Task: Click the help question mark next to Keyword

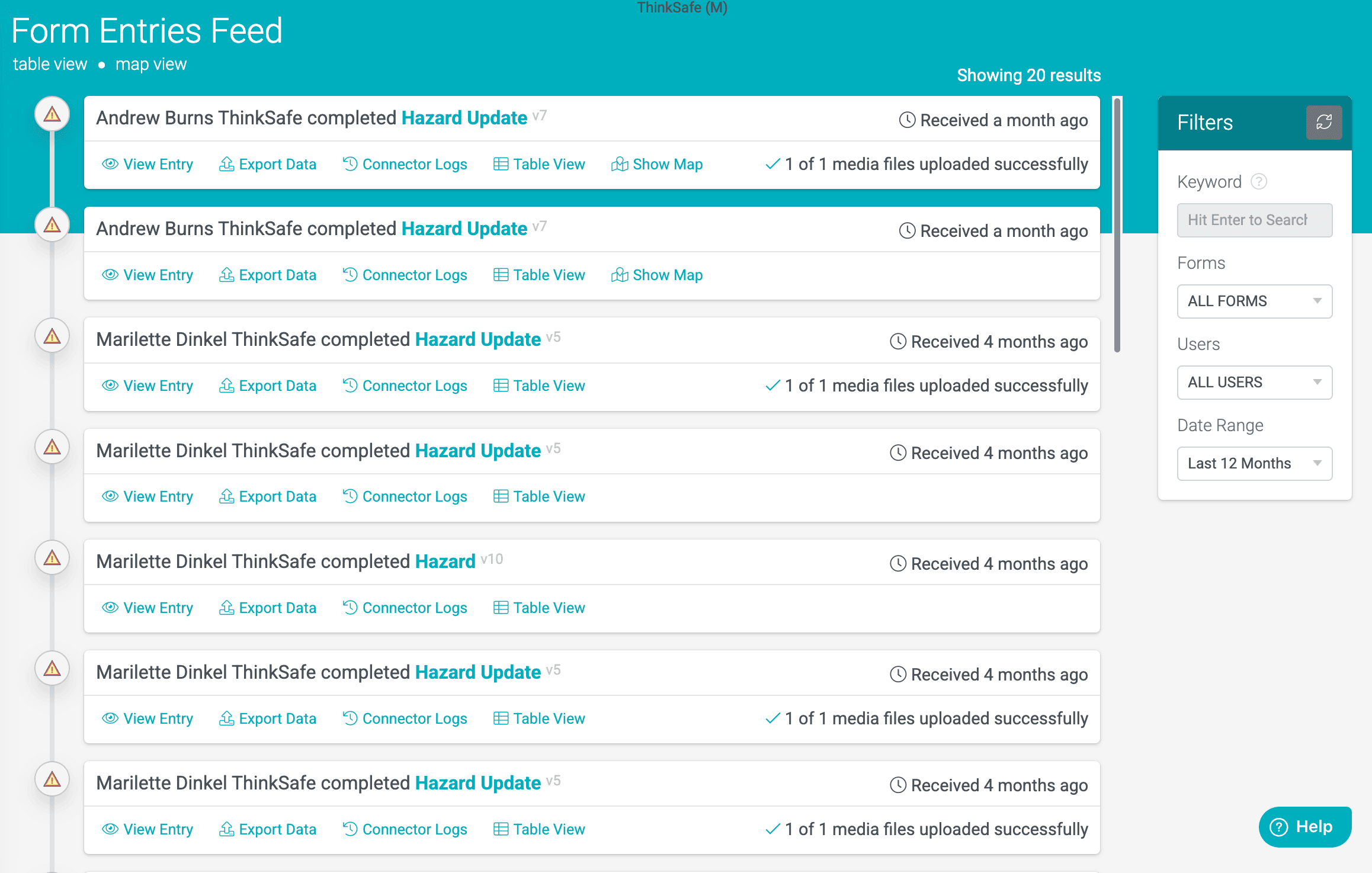Action: pyautogui.click(x=1258, y=182)
